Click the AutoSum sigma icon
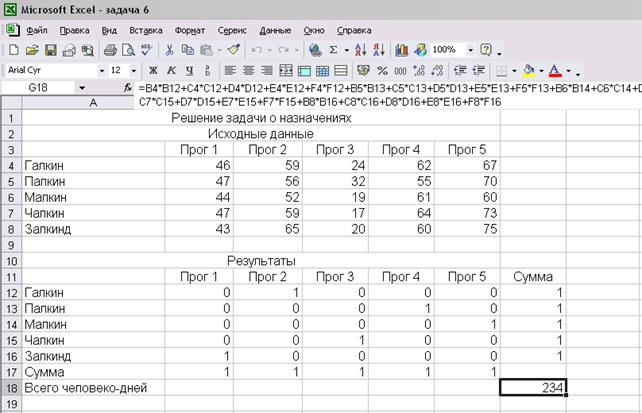The height and width of the screenshot is (413, 642). pyautogui.click(x=333, y=49)
